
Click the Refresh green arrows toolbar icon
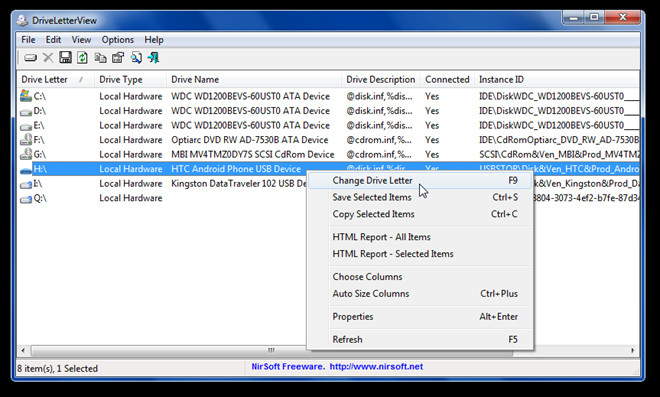pyautogui.click(x=82, y=58)
